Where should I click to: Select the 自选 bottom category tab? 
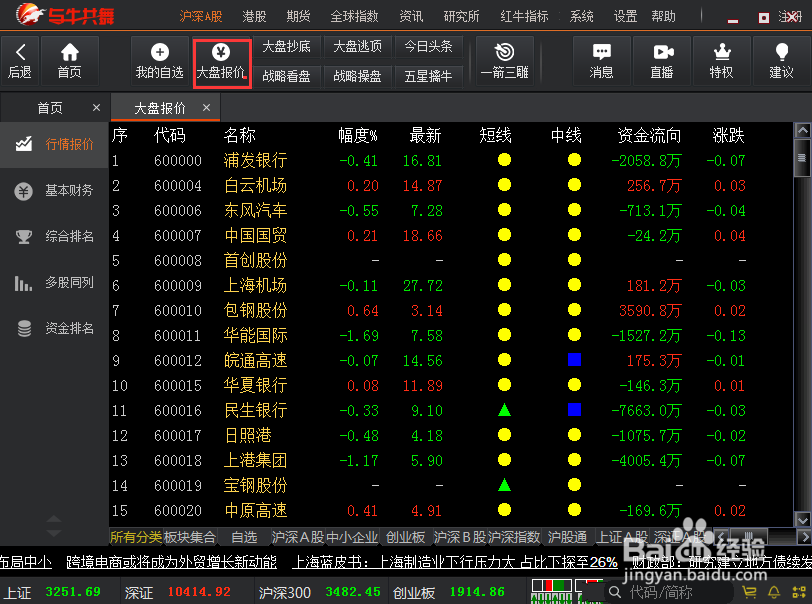click(244, 537)
